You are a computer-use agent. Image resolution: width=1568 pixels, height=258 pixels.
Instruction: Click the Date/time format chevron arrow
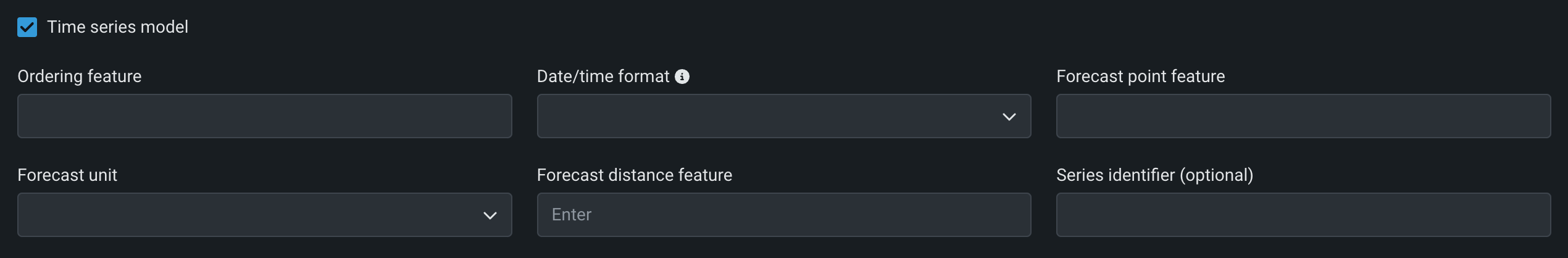pos(1009,117)
